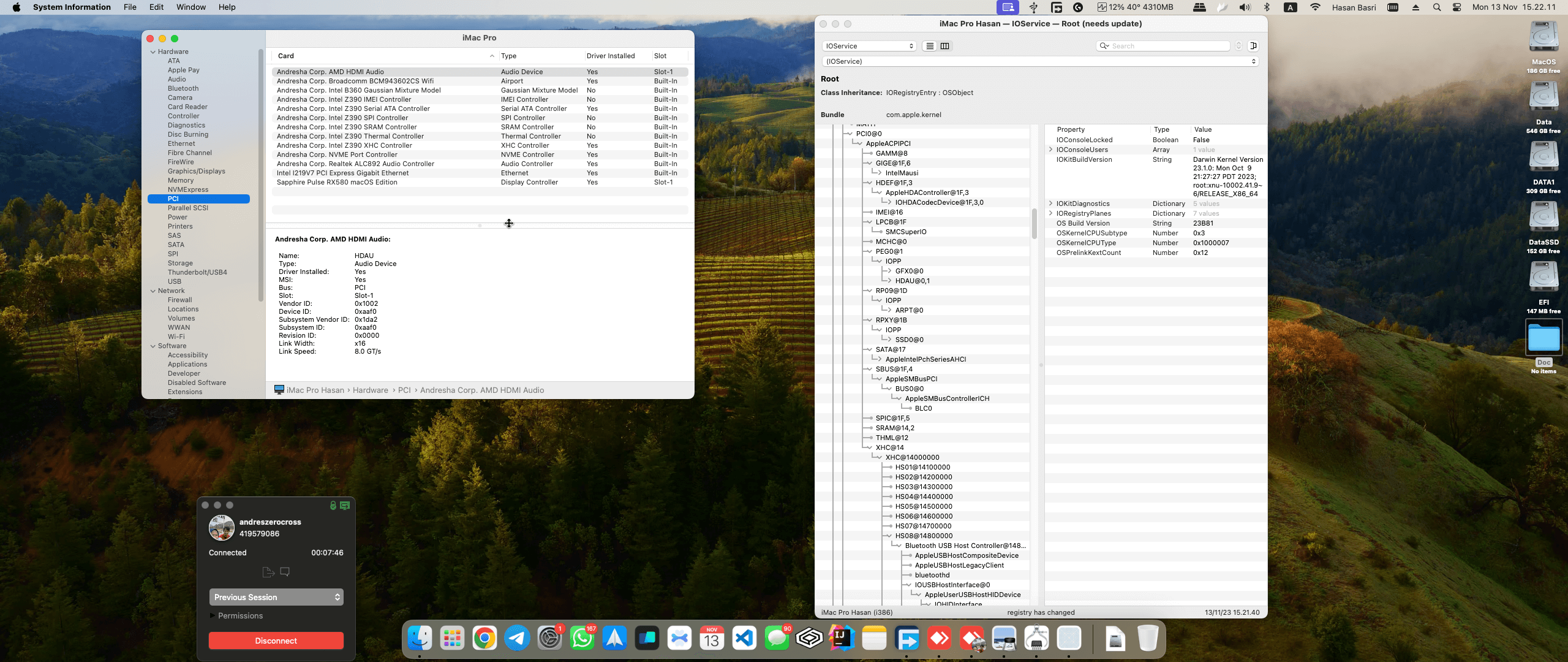Expand the Permissions section
The width and height of the screenshot is (1568, 662).
(x=213, y=615)
